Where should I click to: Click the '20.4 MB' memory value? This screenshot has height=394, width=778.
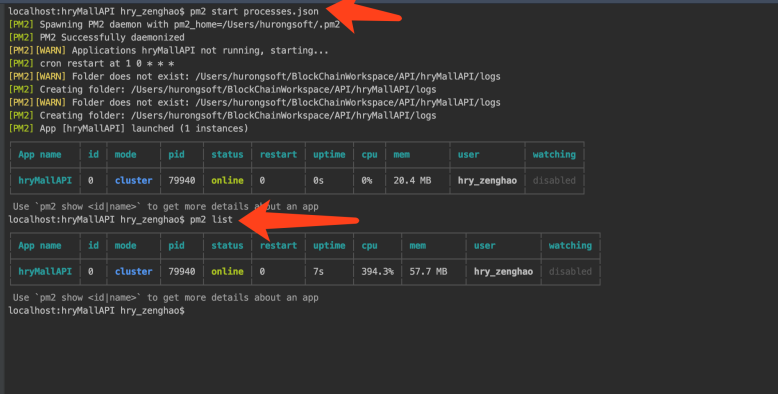point(412,181)
